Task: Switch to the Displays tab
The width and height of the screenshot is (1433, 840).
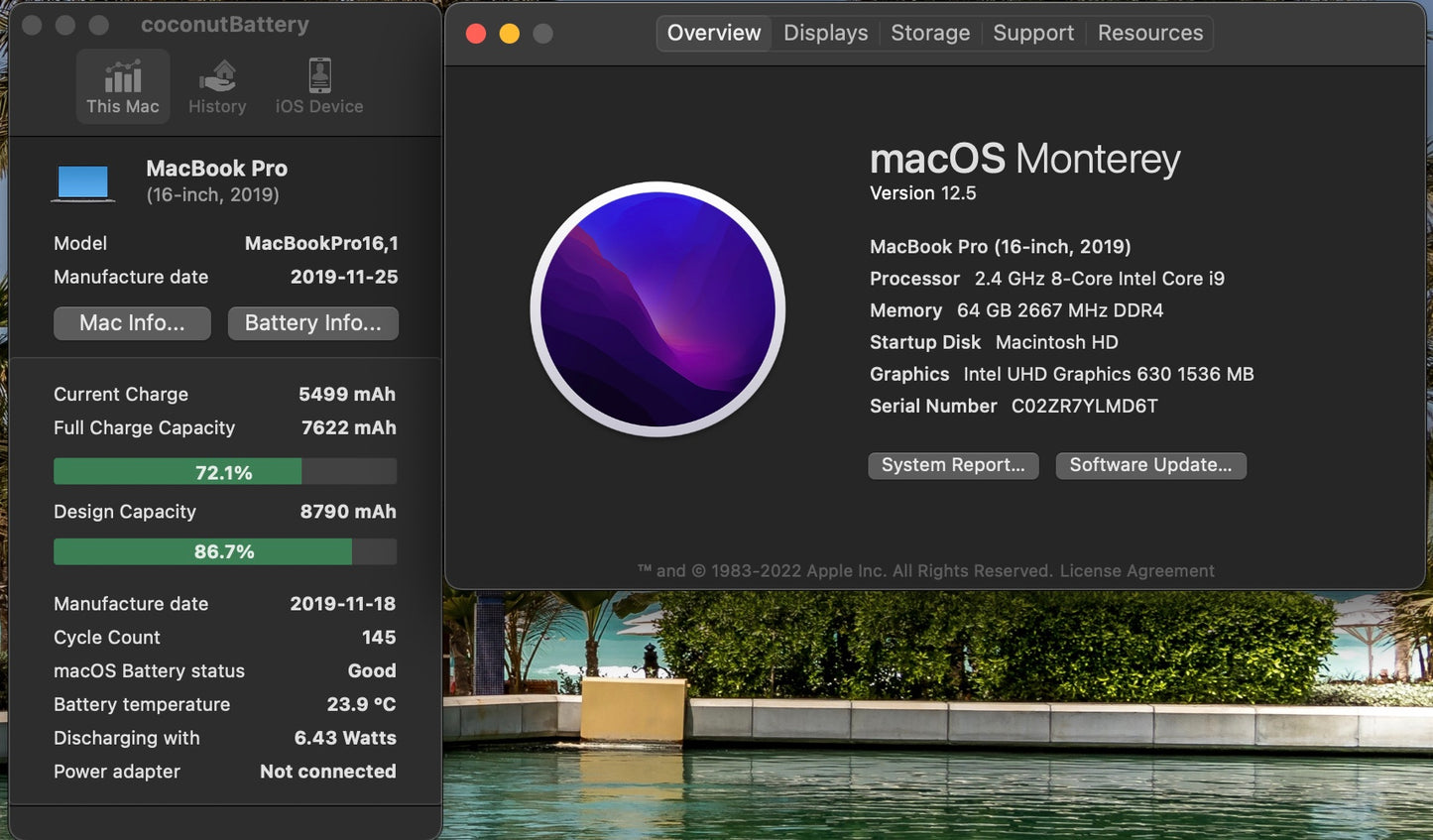Action: click(x=825, y=33)
